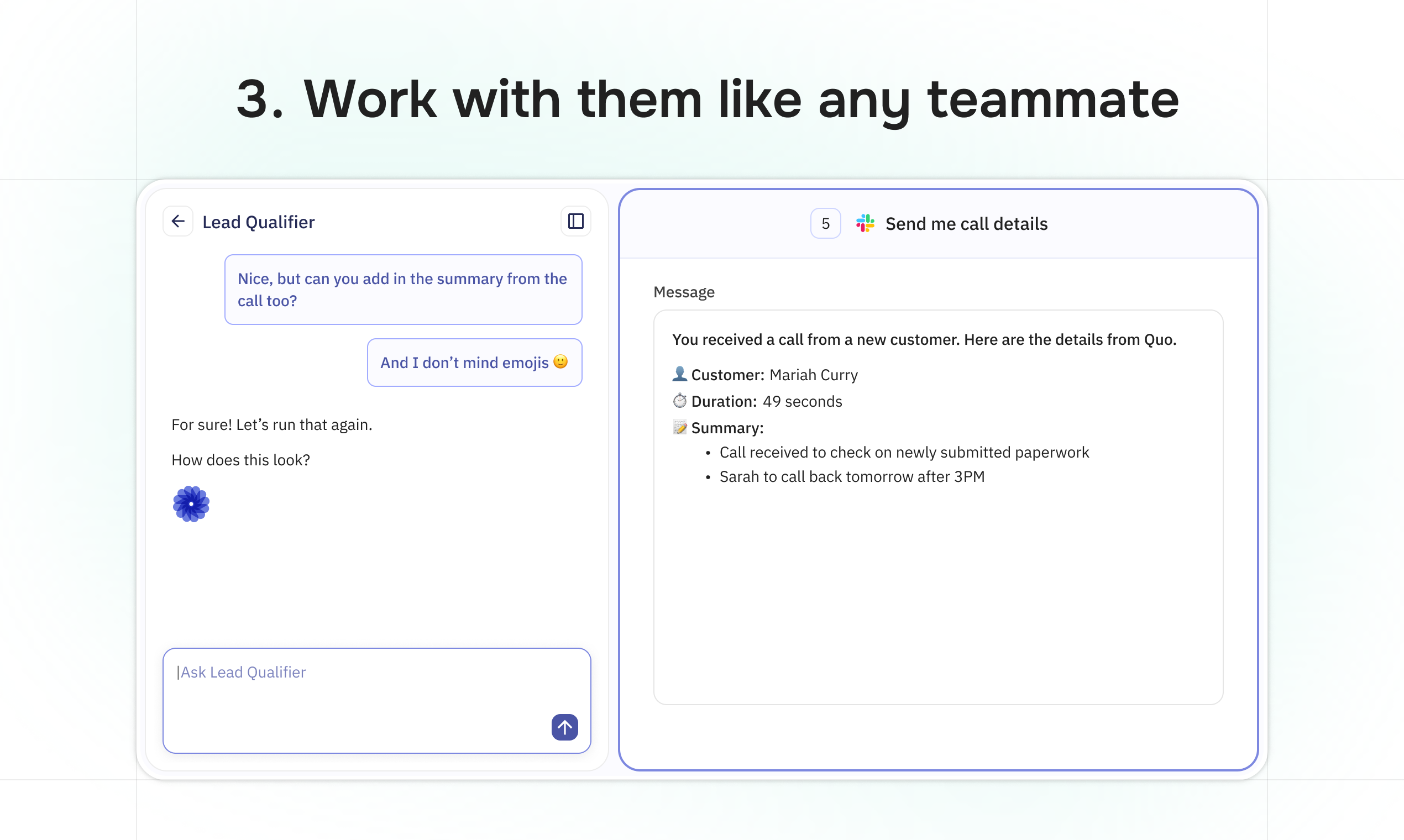
Task: Click the back arrow button
Action: point(178,221)
